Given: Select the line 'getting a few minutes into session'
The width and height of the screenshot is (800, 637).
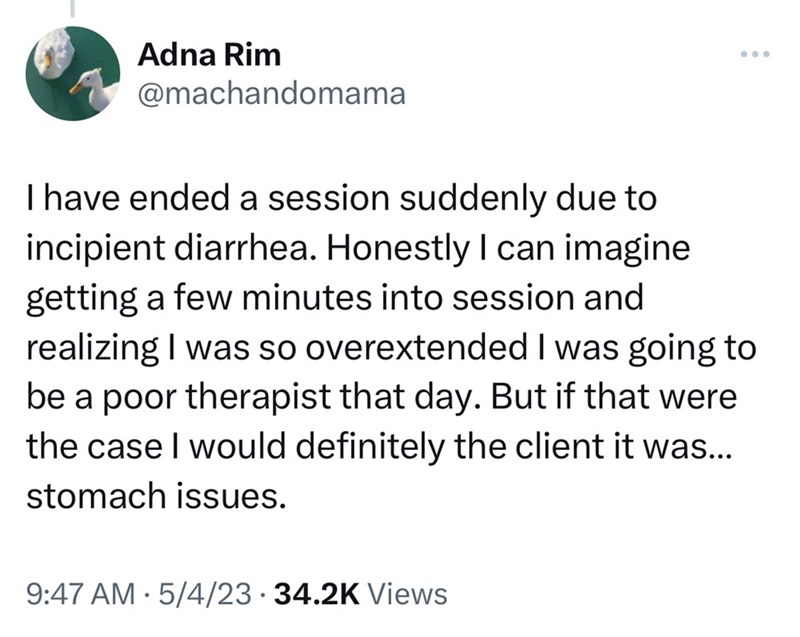Looking at the screenshot, I should point(302,299).
